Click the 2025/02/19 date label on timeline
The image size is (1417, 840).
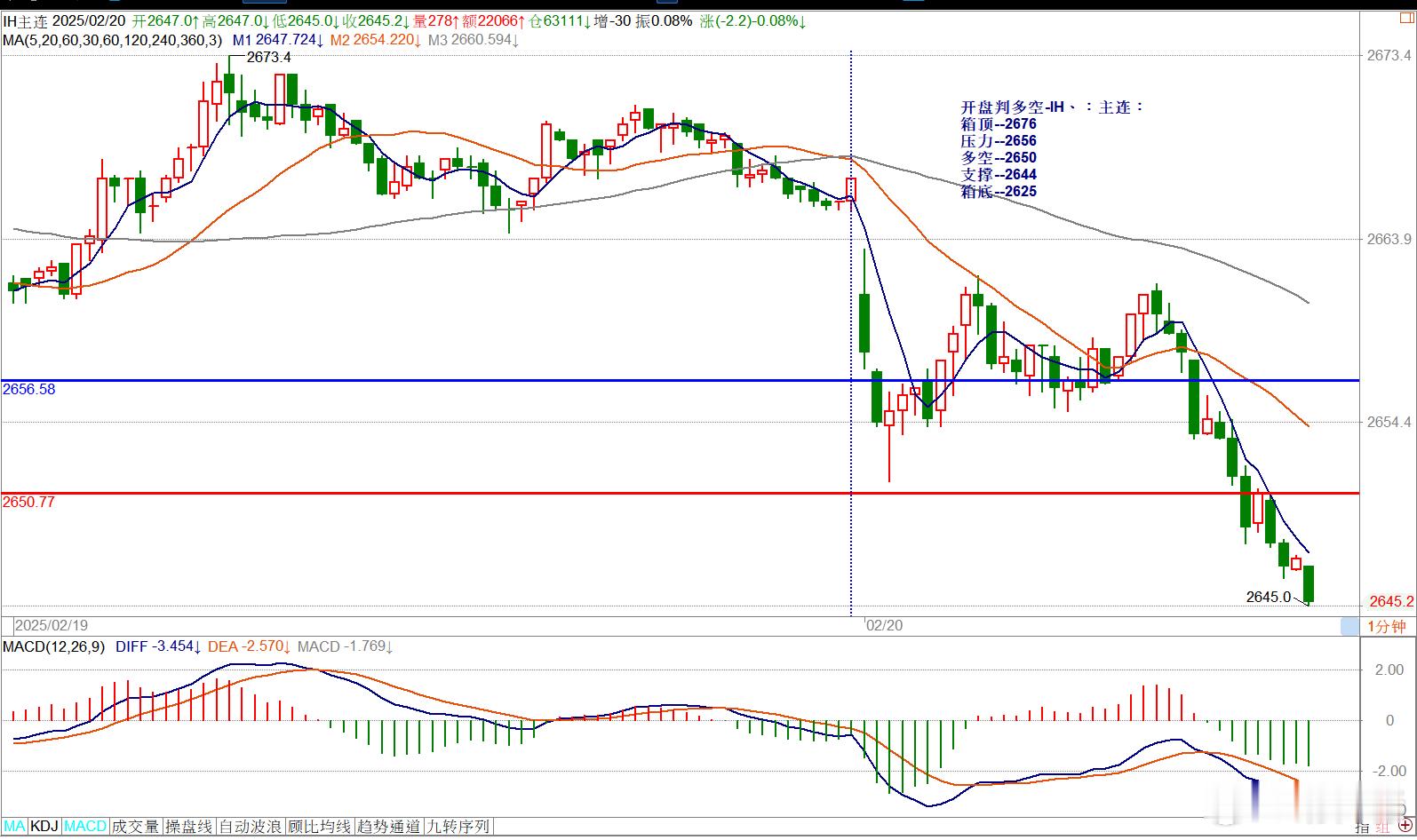[52, 626]
